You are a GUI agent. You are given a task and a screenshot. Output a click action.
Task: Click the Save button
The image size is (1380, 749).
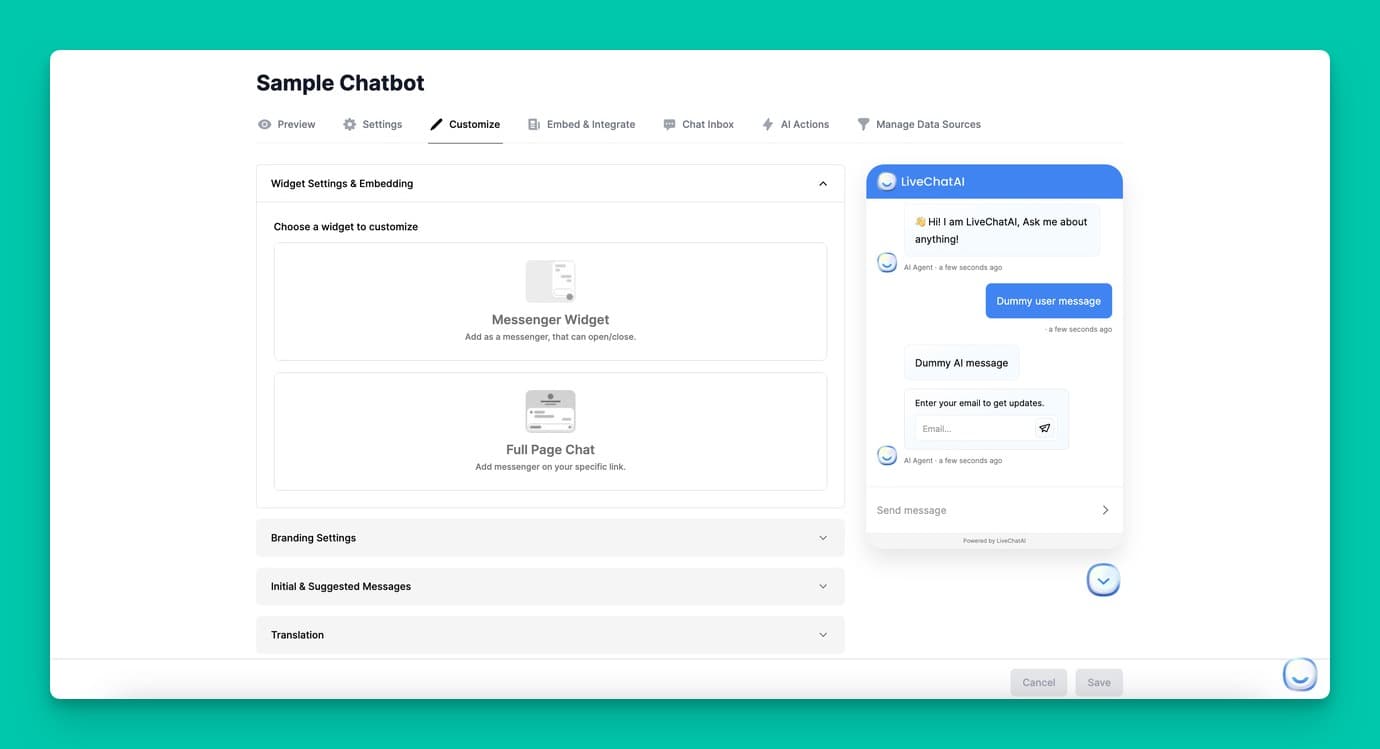pos(1099,682)
